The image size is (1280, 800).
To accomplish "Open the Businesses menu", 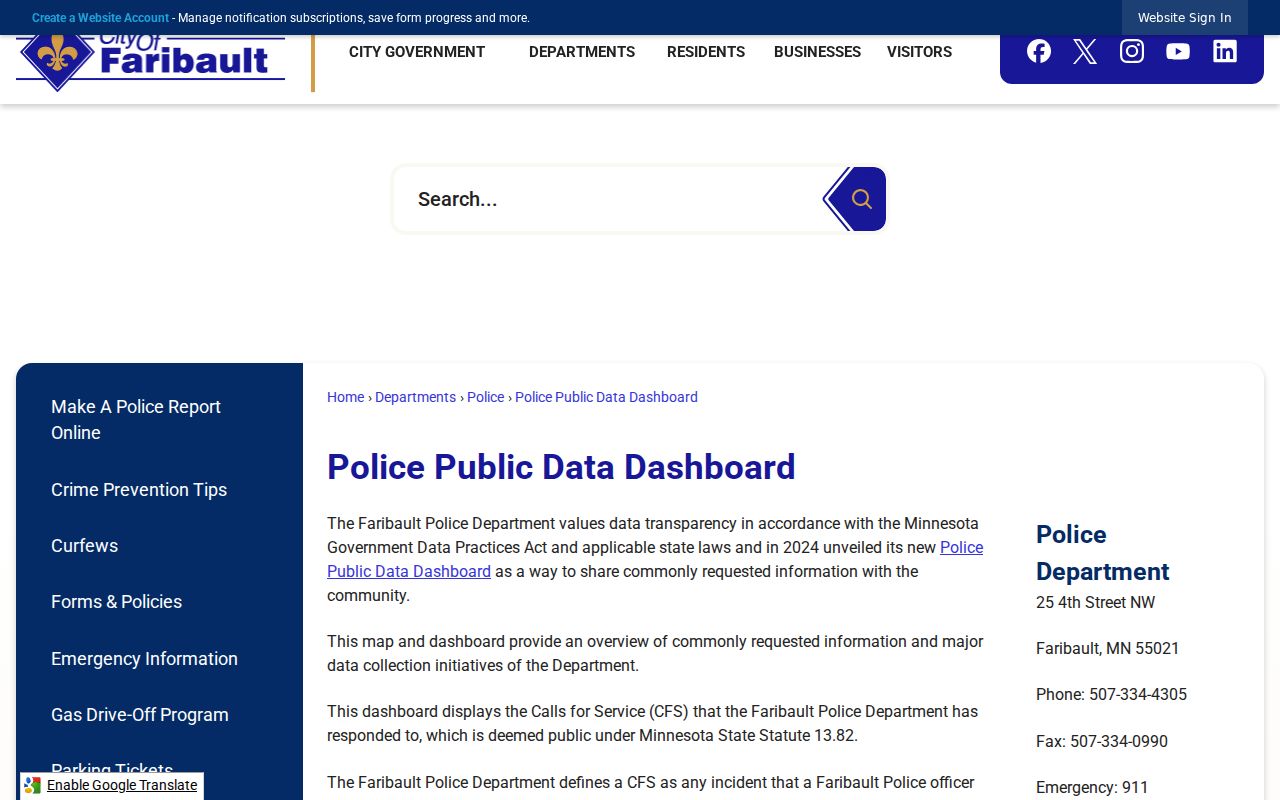I will (x=817, y=52).
